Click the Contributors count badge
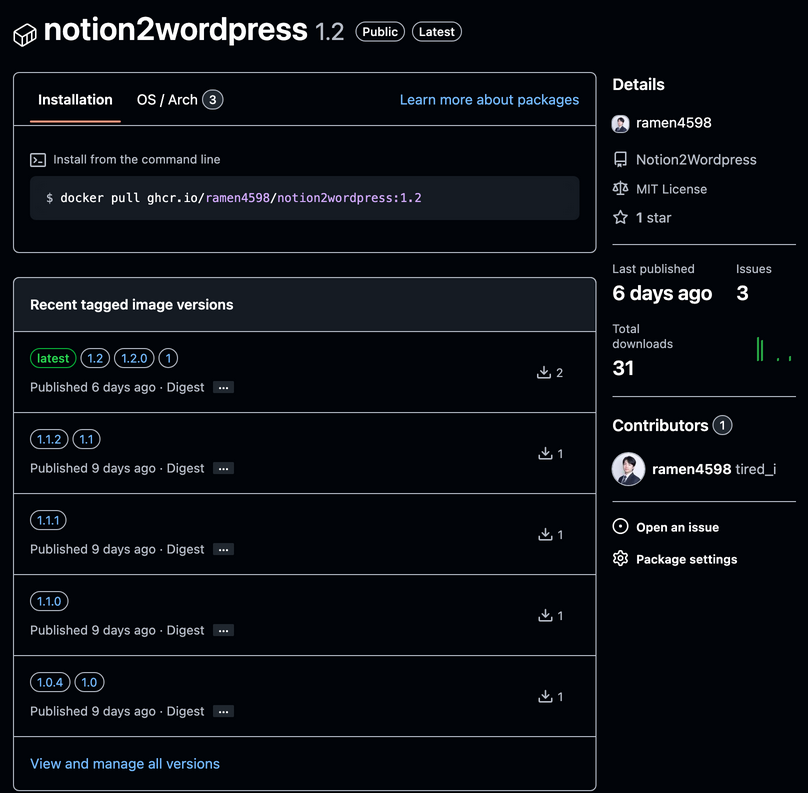 coord(722,425)
